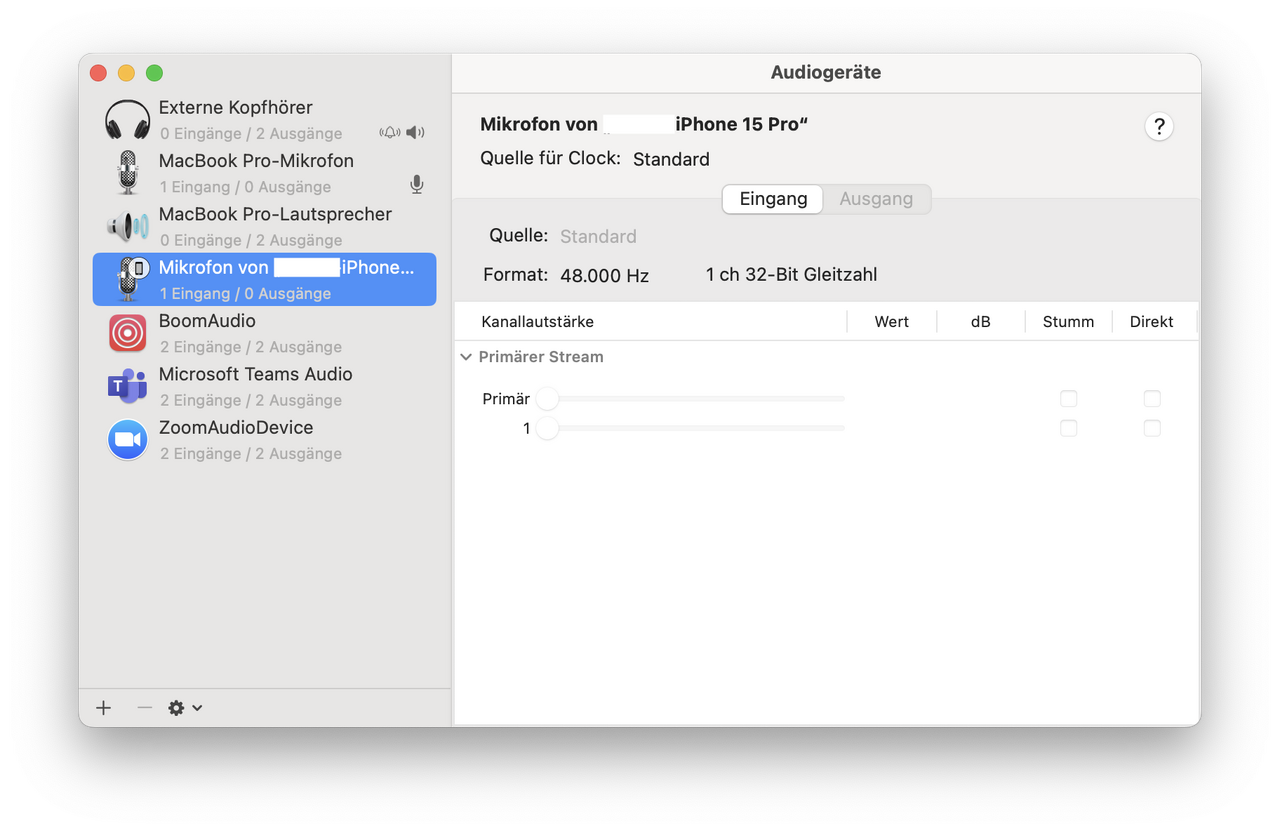The width and height of the screenshot is (1280, 831).
Task: Select Microsoft Teams Audio device name
Action: 256,374
